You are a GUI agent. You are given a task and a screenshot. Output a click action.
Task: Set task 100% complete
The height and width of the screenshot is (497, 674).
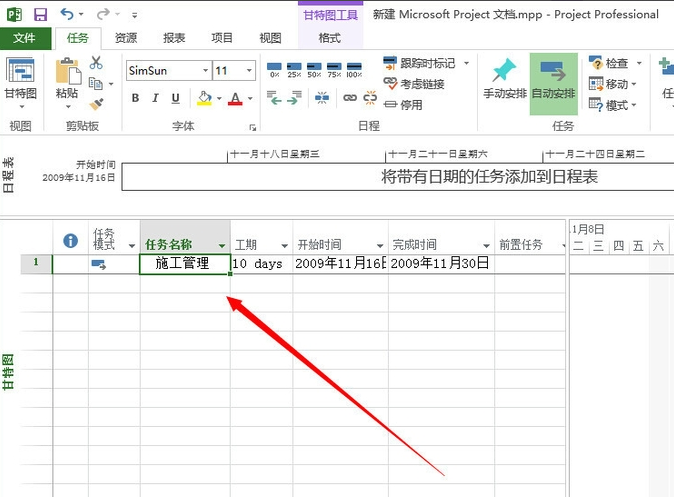[x=354, y=70]
